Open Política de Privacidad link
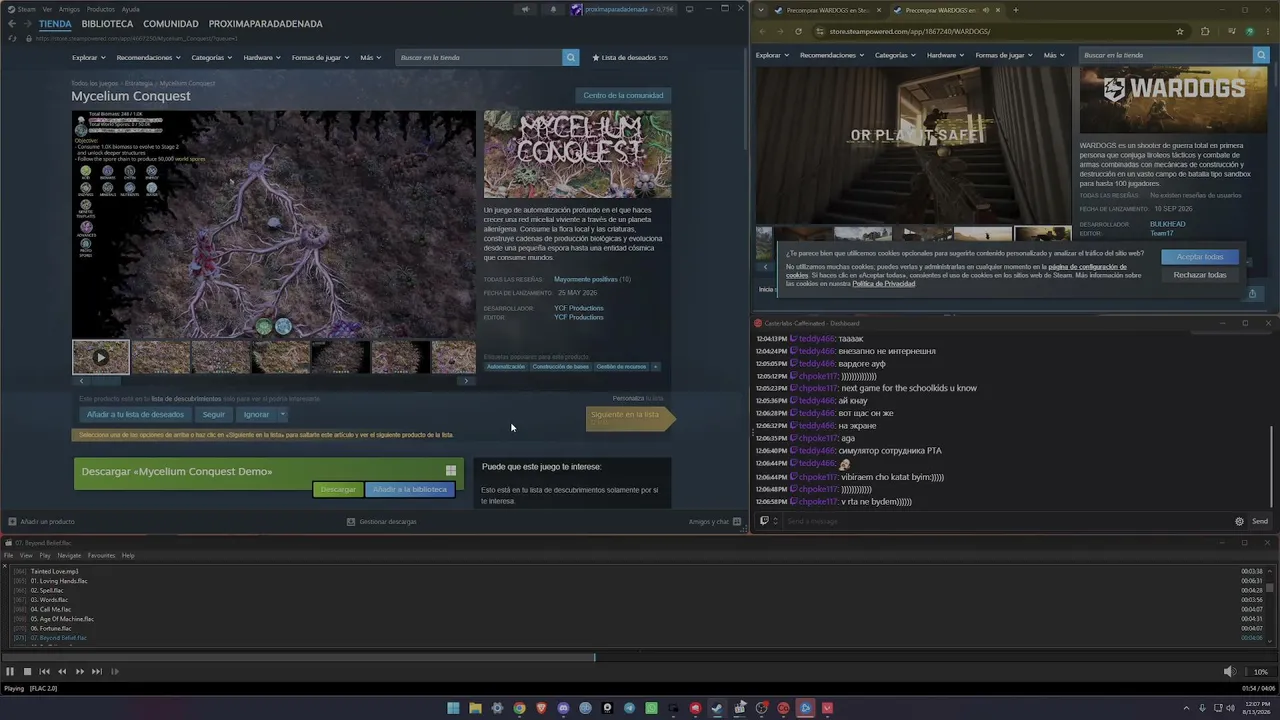The height and width of the screenshot is (720, 1280). tap(883, 284)
